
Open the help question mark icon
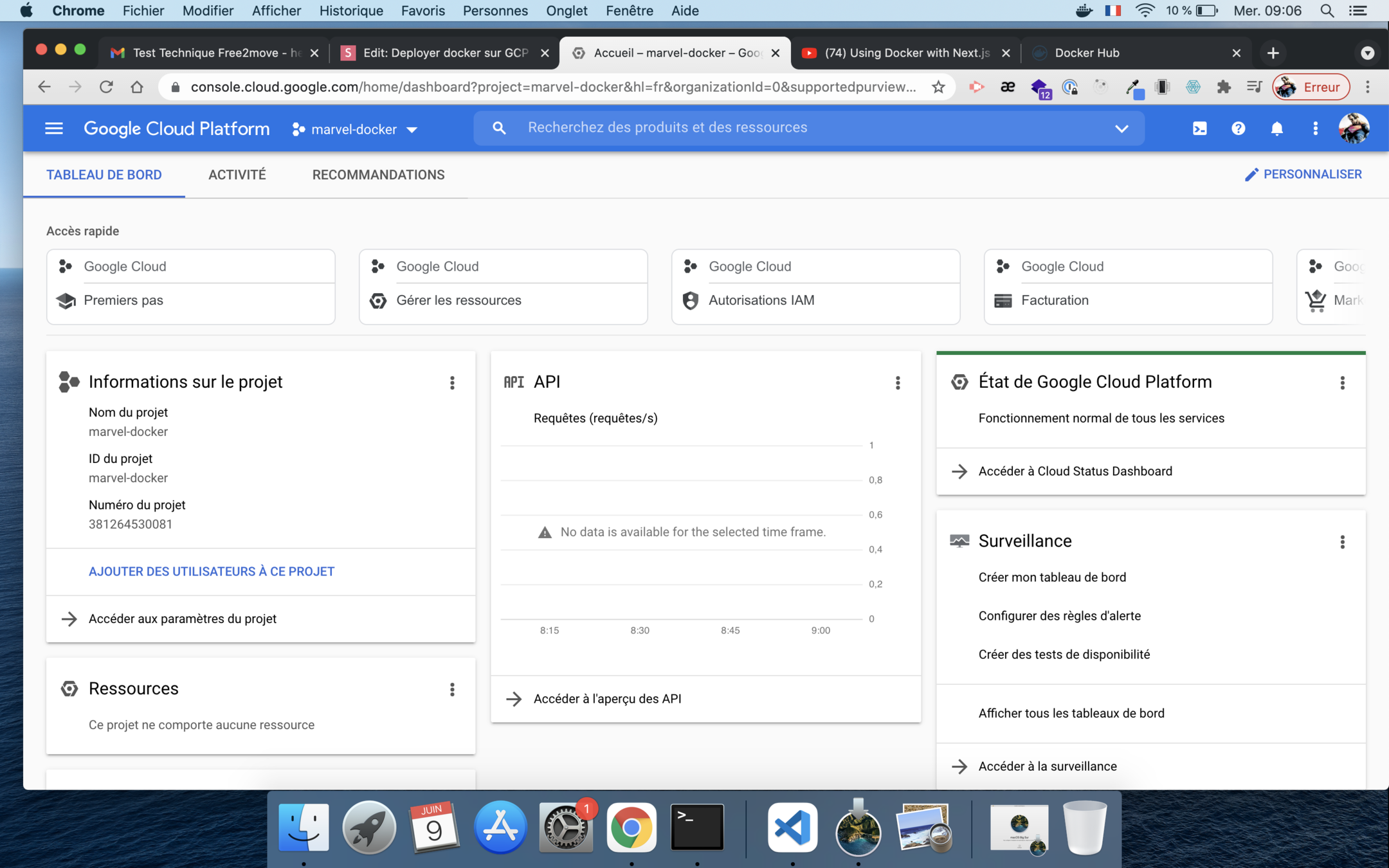click(x=1238, y=129)
